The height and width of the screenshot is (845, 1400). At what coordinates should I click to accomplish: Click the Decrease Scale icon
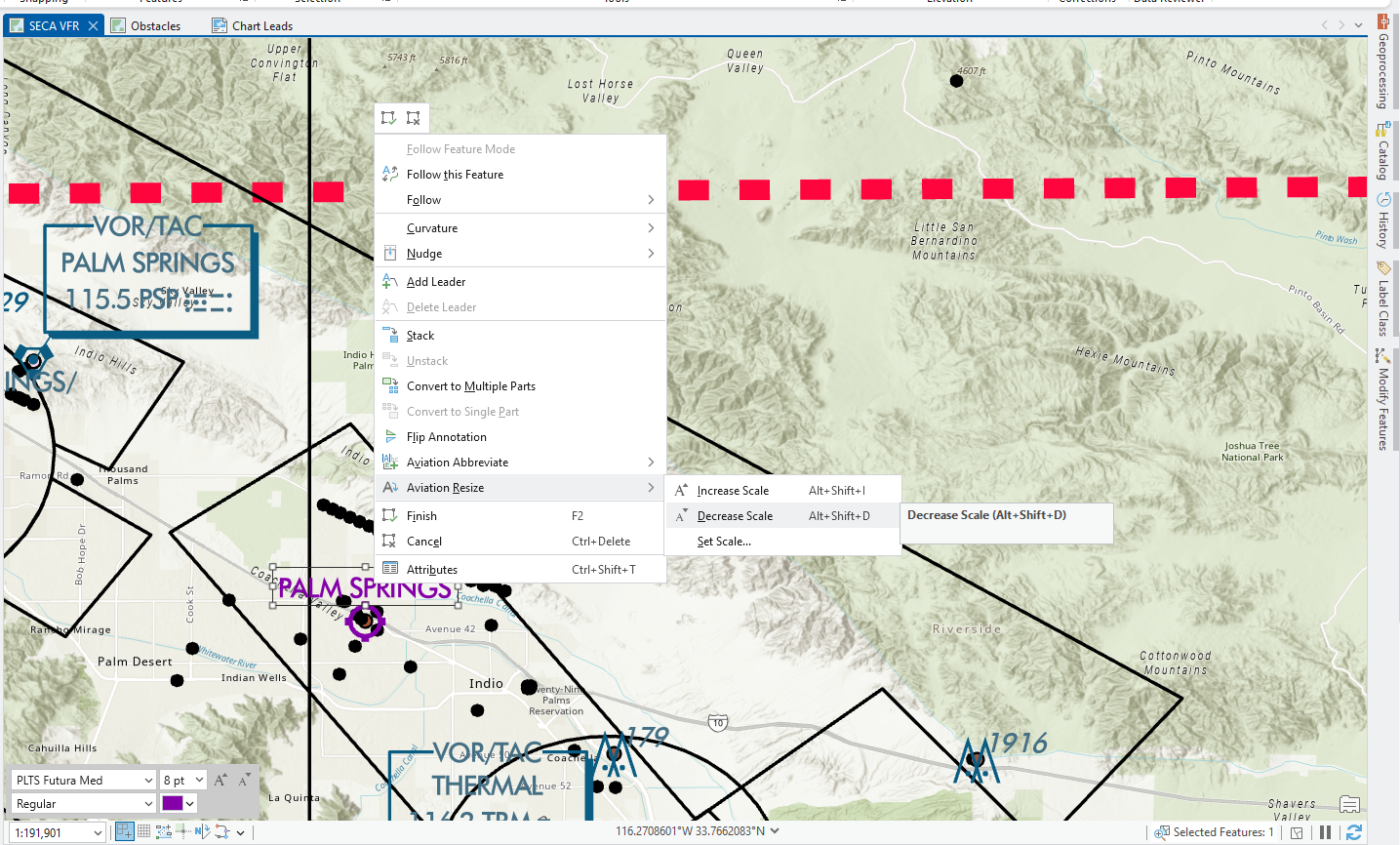[x=681, y=515]
